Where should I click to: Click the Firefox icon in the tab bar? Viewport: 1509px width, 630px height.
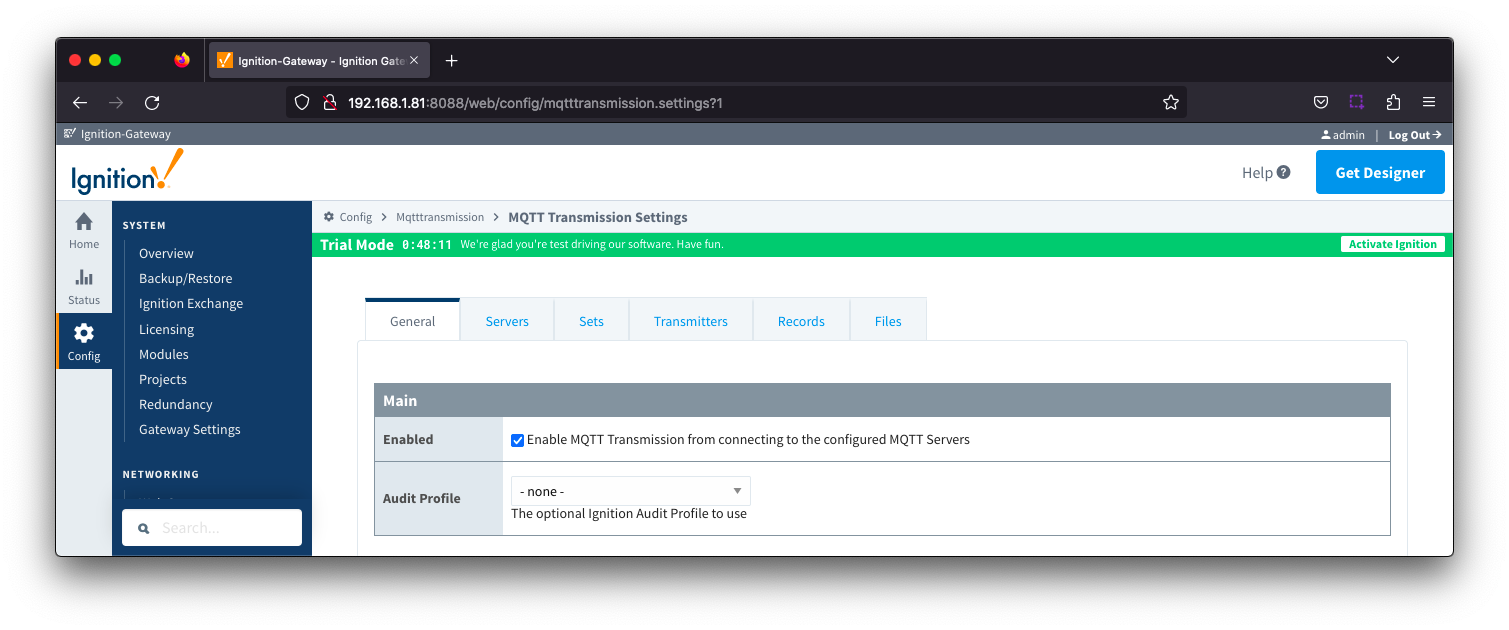[x=181, y=60]
